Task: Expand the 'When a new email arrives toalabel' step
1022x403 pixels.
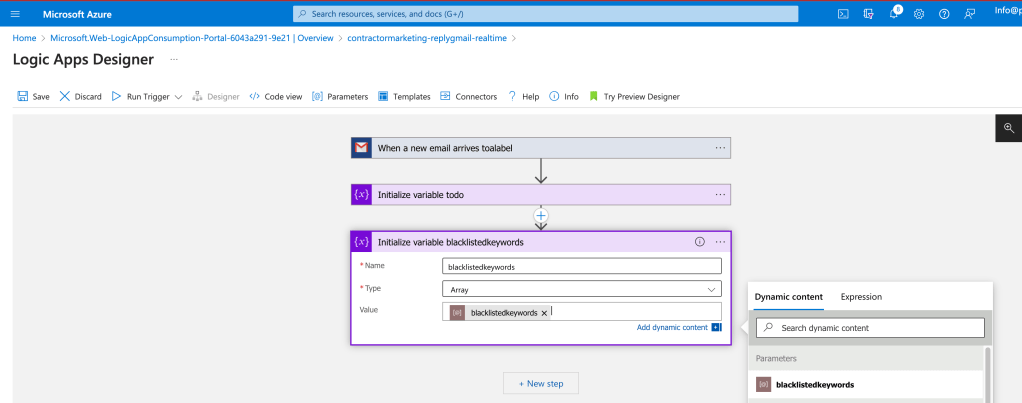Action: [x=541, y=148]
